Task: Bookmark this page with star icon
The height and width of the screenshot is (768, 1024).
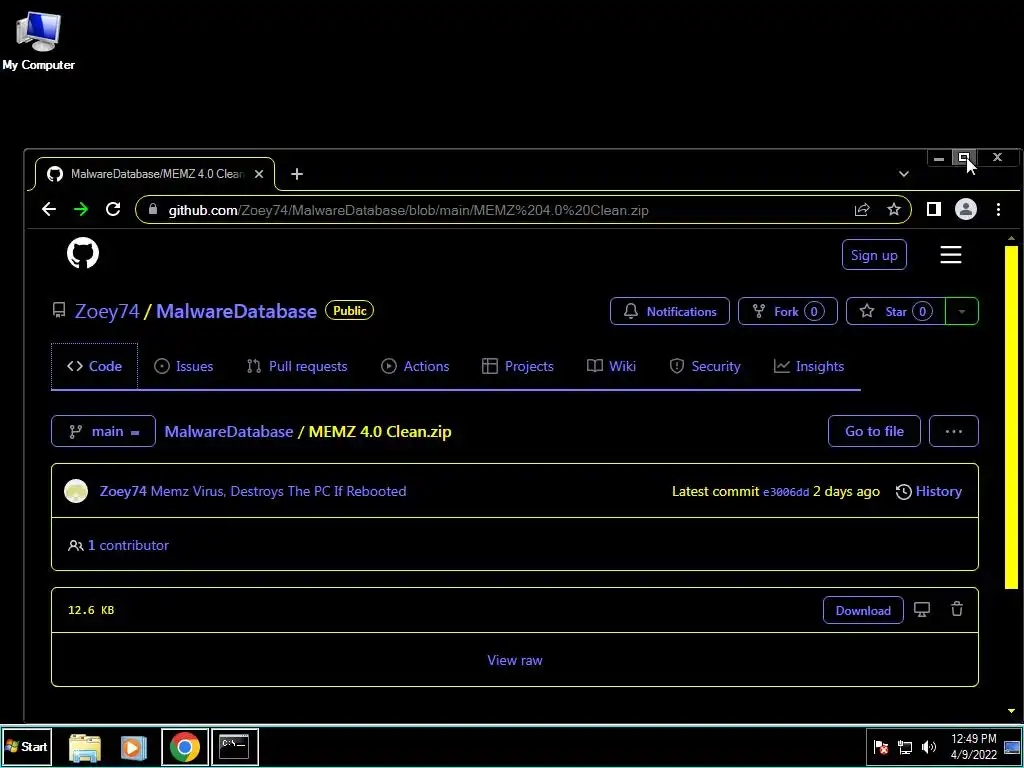Action: [894, 210]
